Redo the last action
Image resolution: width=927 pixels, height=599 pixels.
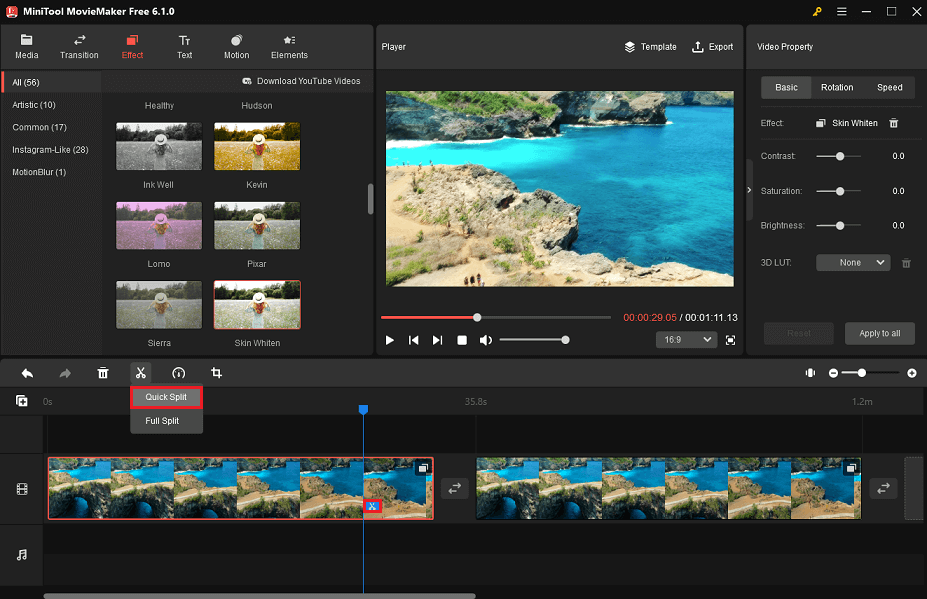pos(65,373)
